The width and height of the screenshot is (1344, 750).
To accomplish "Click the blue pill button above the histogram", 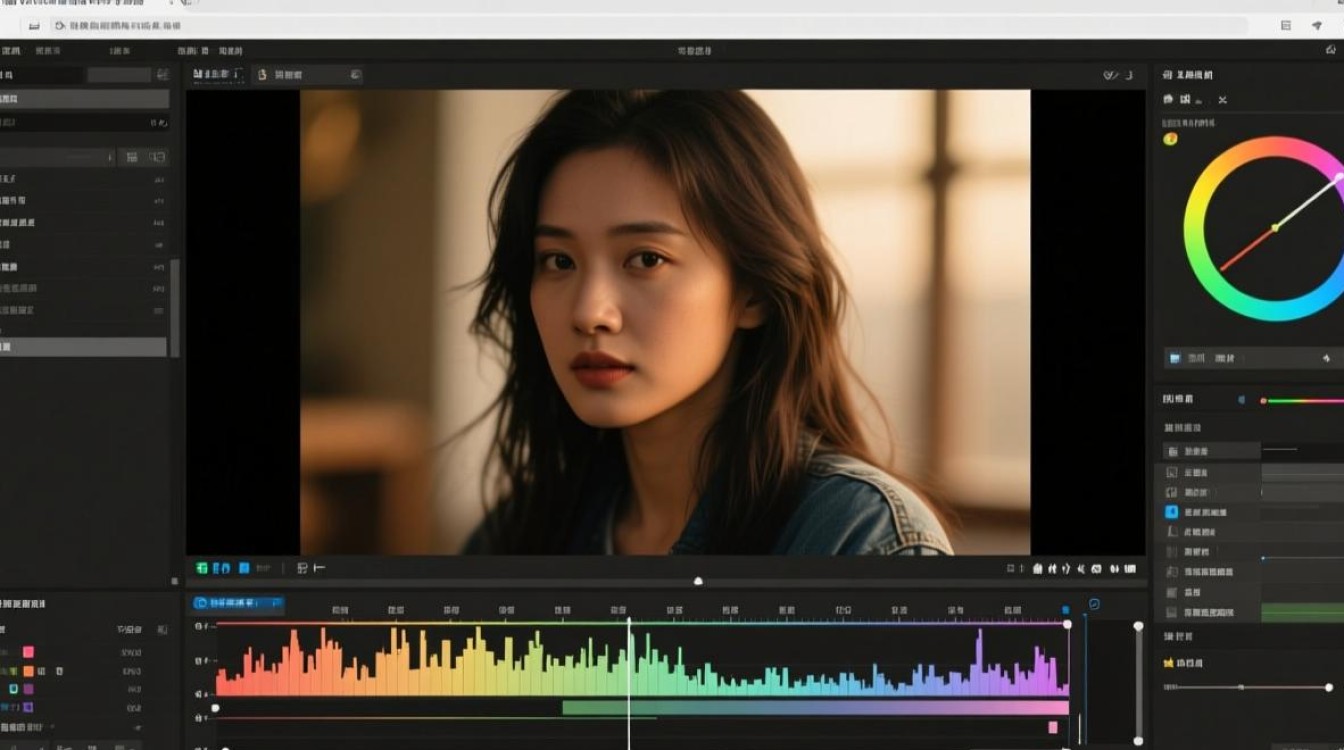I will [x=238, y=603].
